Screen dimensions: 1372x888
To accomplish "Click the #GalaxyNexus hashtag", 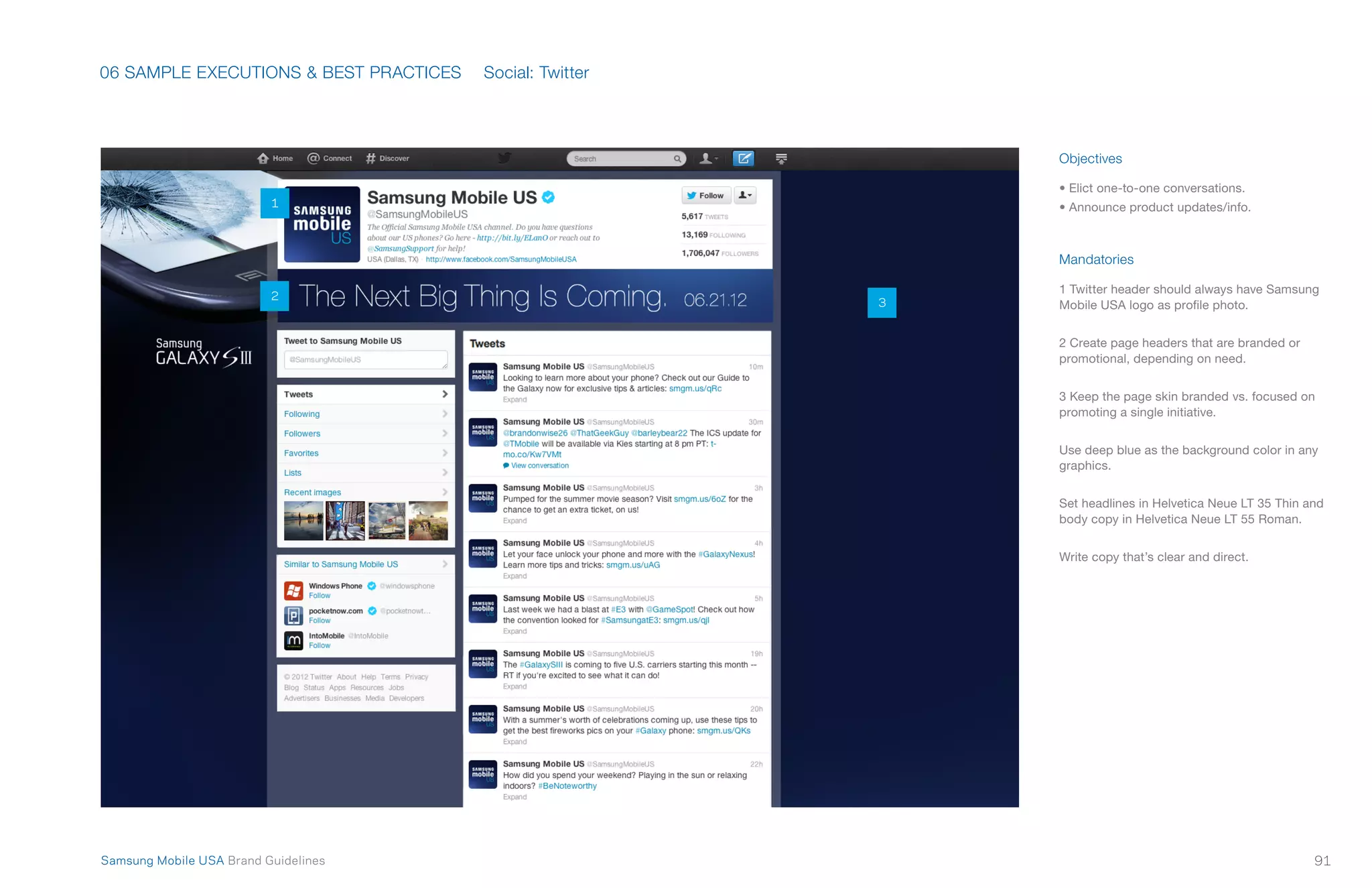I will [x=726, y=554].
